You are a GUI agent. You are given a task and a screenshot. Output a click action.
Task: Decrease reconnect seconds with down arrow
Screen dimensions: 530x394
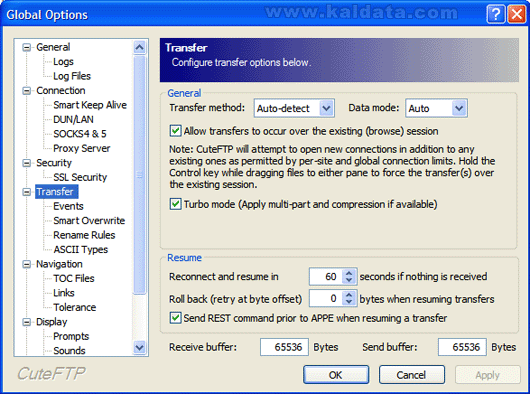point(349,281)
